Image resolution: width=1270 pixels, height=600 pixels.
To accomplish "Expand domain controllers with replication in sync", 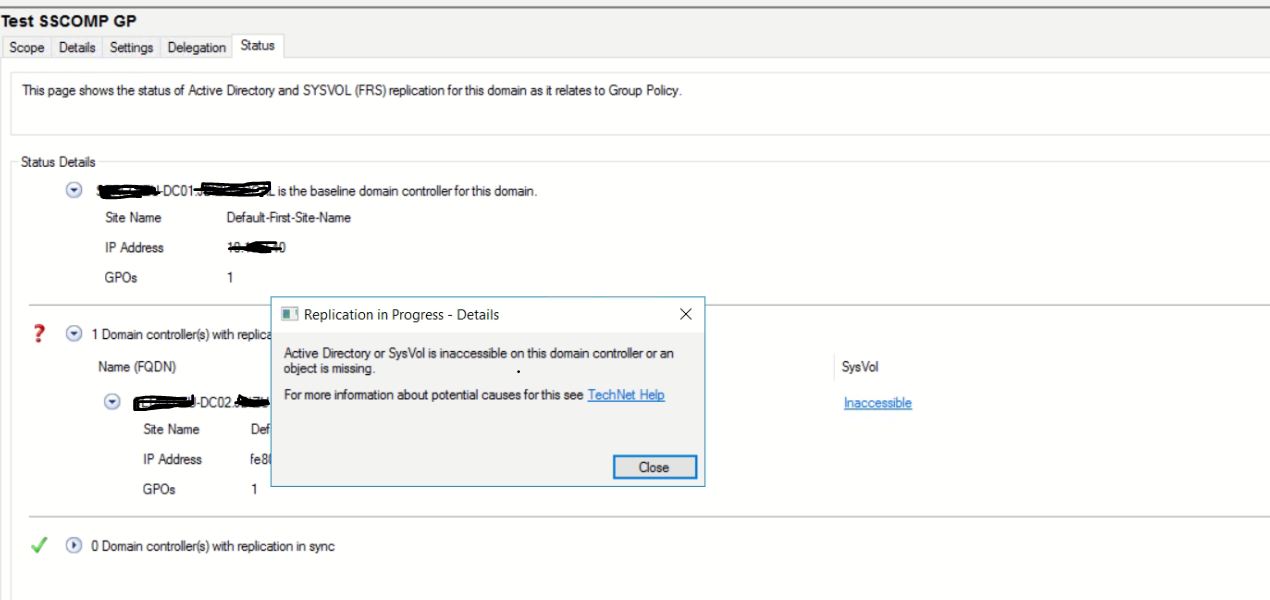I will click(73, 546).
